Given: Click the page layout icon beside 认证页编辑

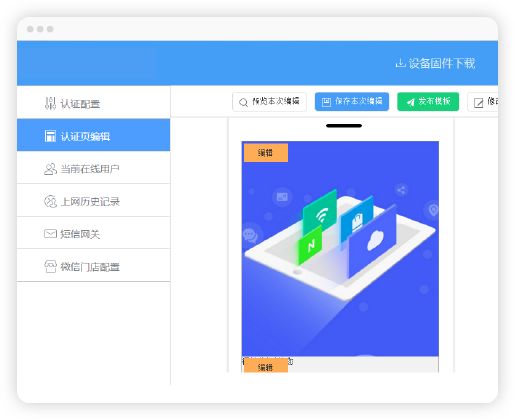Looking at the screenshot, I should click(50, 136).
